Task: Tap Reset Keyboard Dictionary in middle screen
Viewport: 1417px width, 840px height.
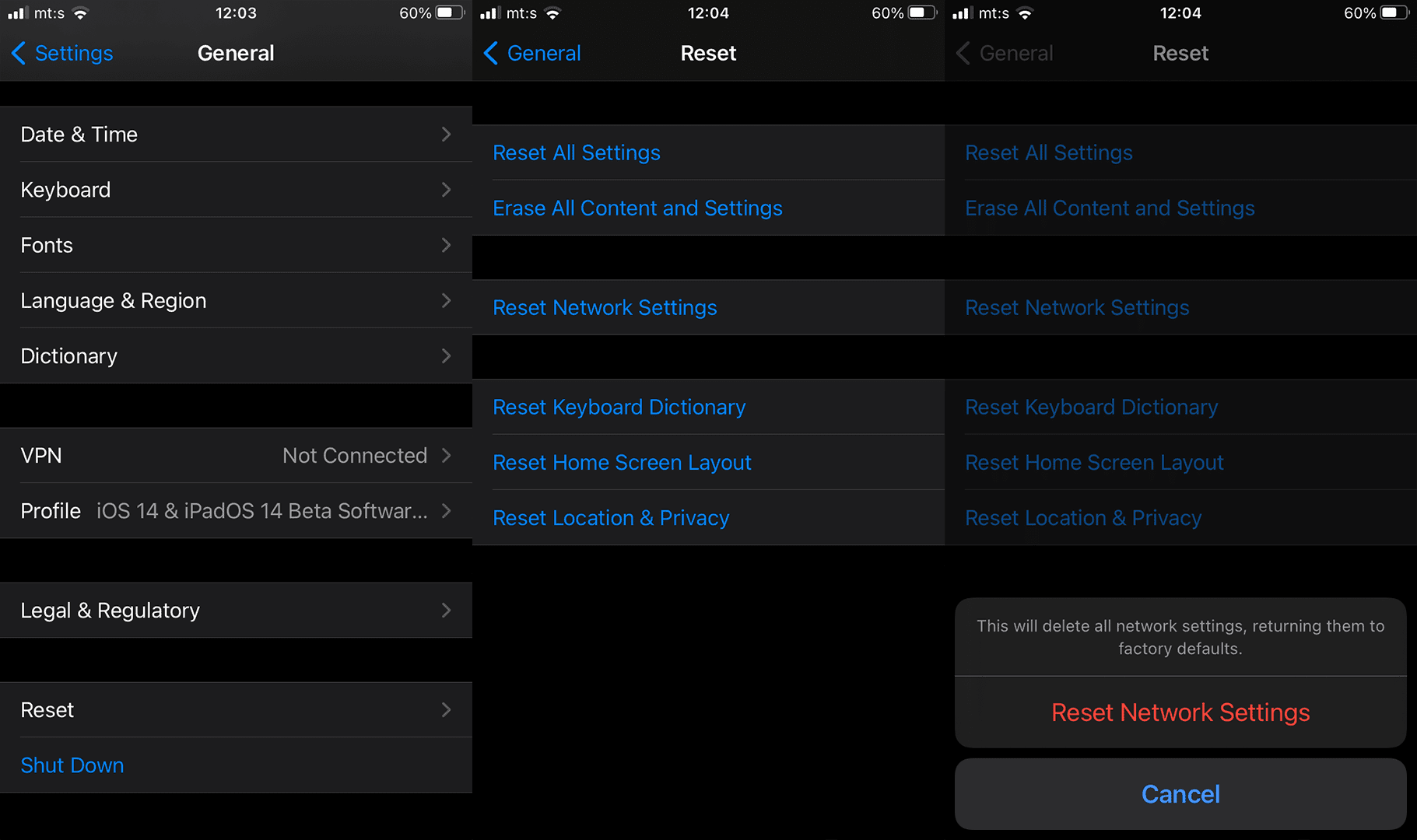Action: coord(708,407)
